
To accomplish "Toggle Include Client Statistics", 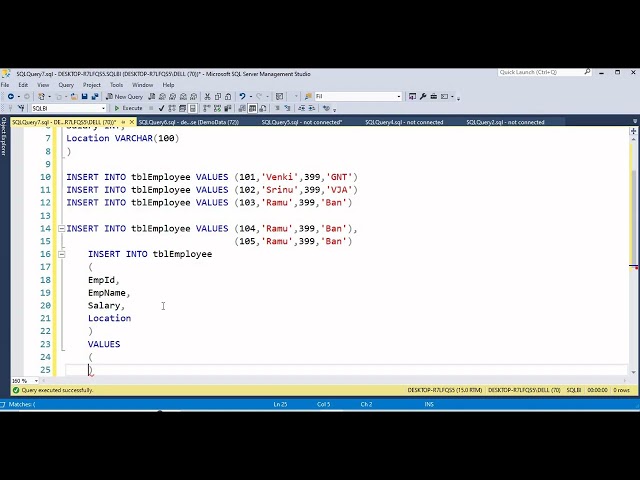I will click(x=228, y=108).
